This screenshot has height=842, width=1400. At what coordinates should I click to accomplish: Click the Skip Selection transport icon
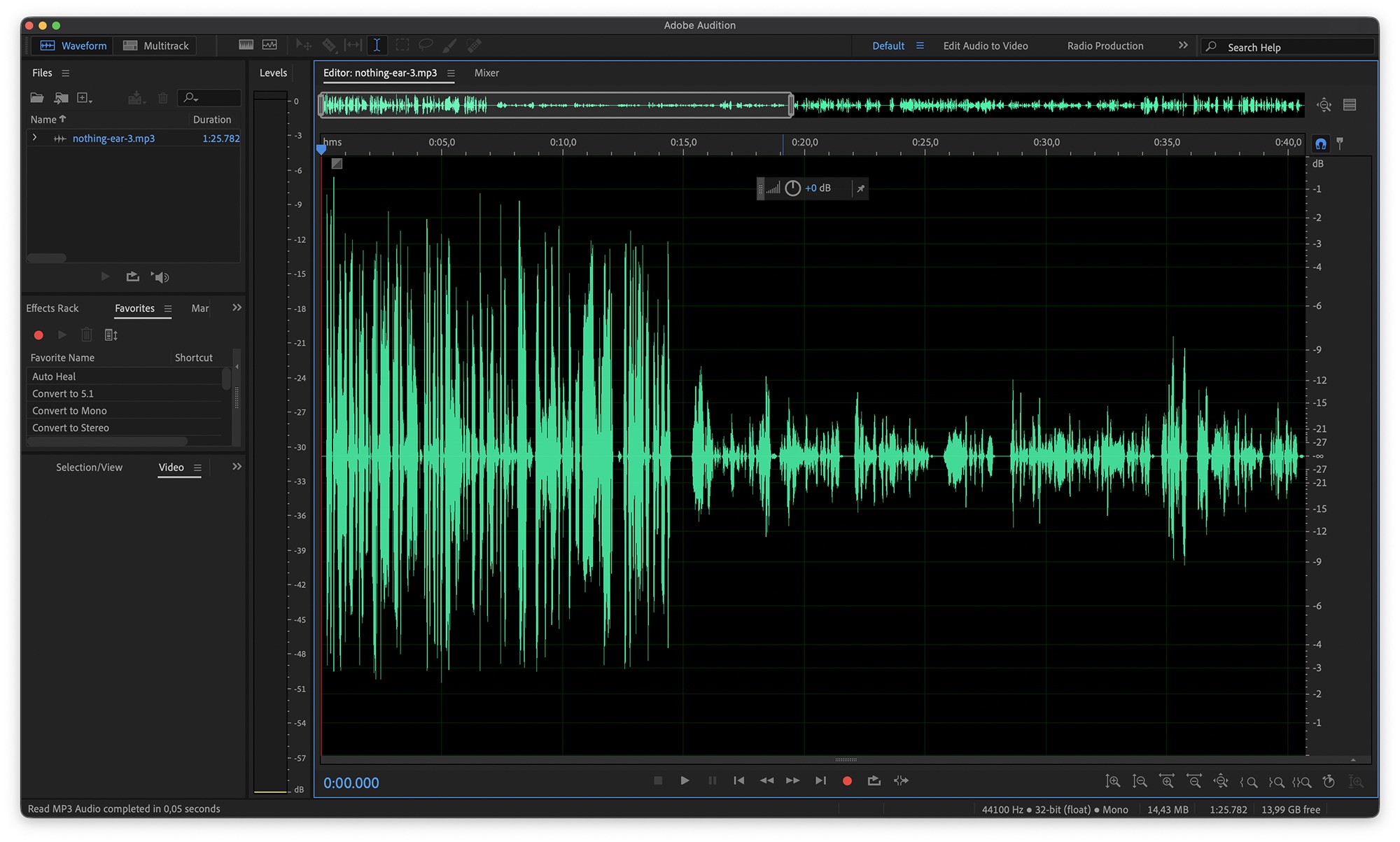coord(901,780)
